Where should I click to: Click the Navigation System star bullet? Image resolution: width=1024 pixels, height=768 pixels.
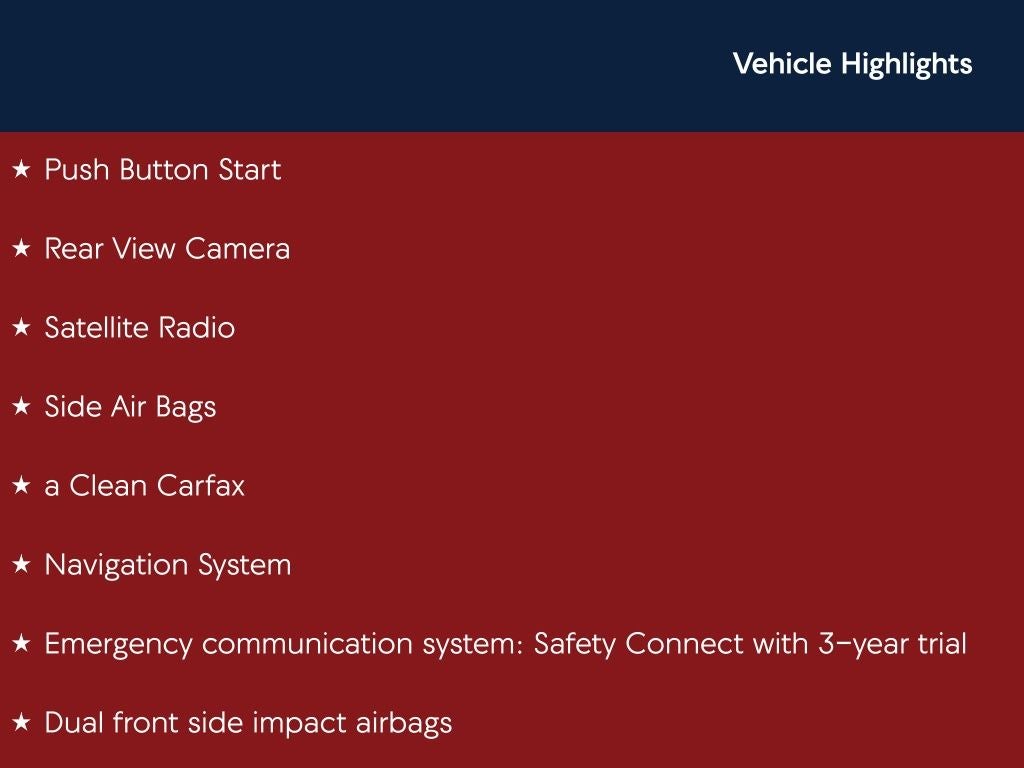coord(21,566)
